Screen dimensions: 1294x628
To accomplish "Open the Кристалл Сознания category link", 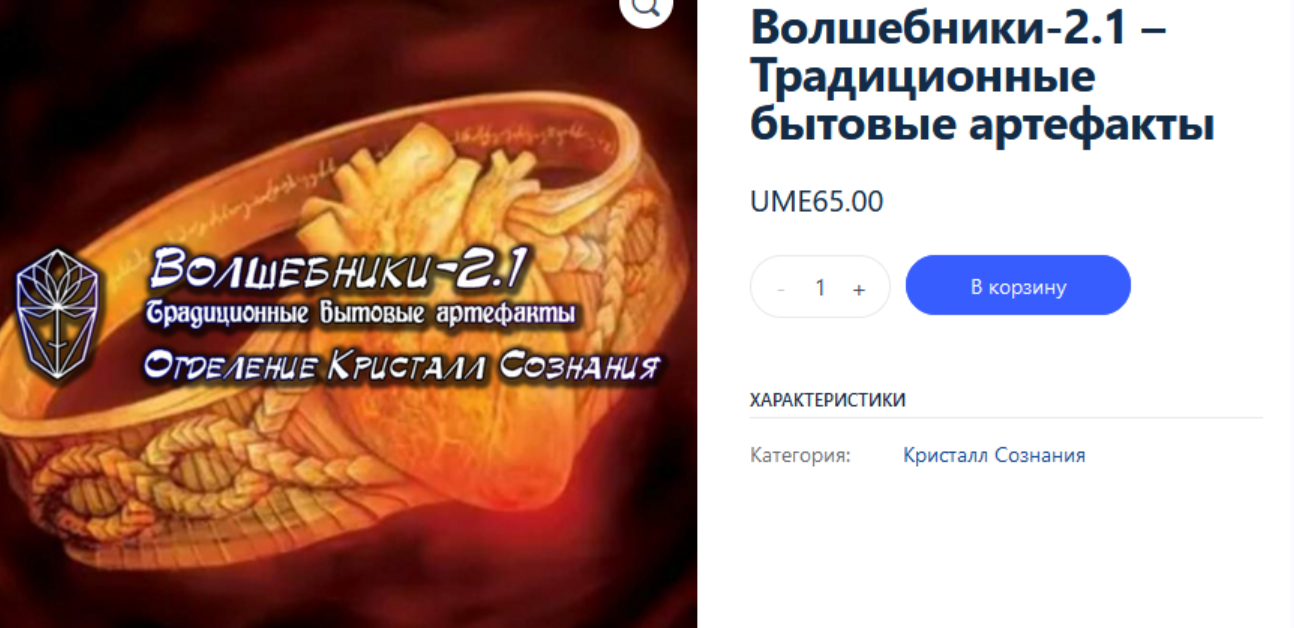I will [x=993, y=455].
